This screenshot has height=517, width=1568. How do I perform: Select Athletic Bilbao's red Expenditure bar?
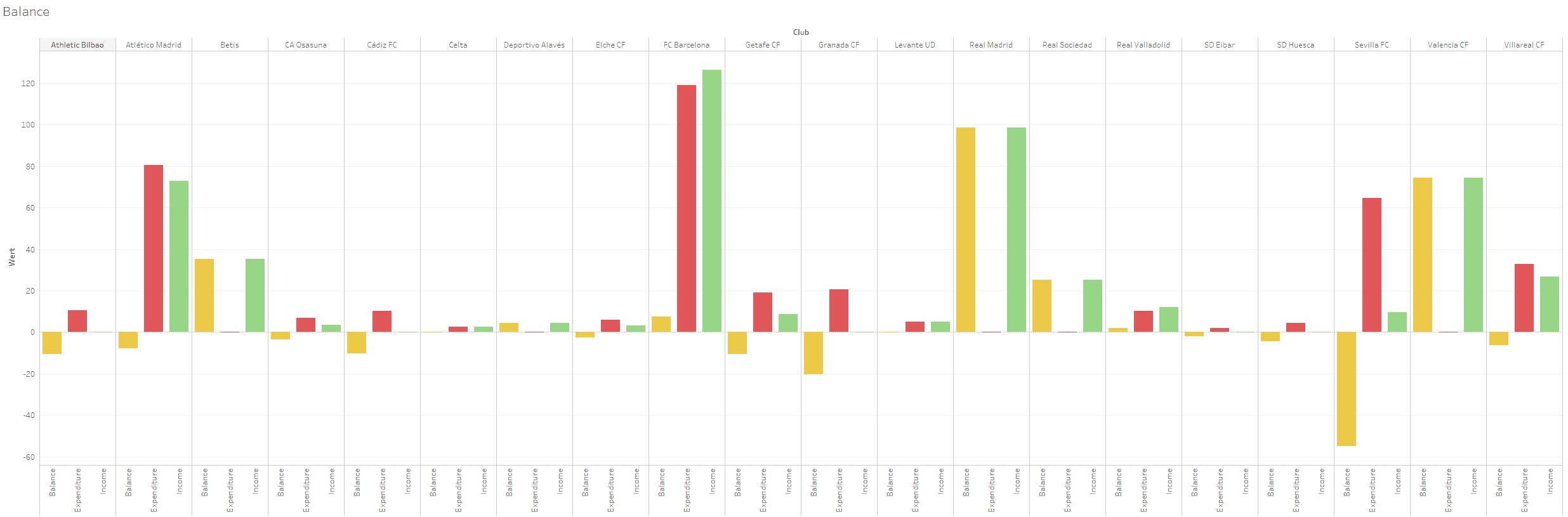pos(77,321)
